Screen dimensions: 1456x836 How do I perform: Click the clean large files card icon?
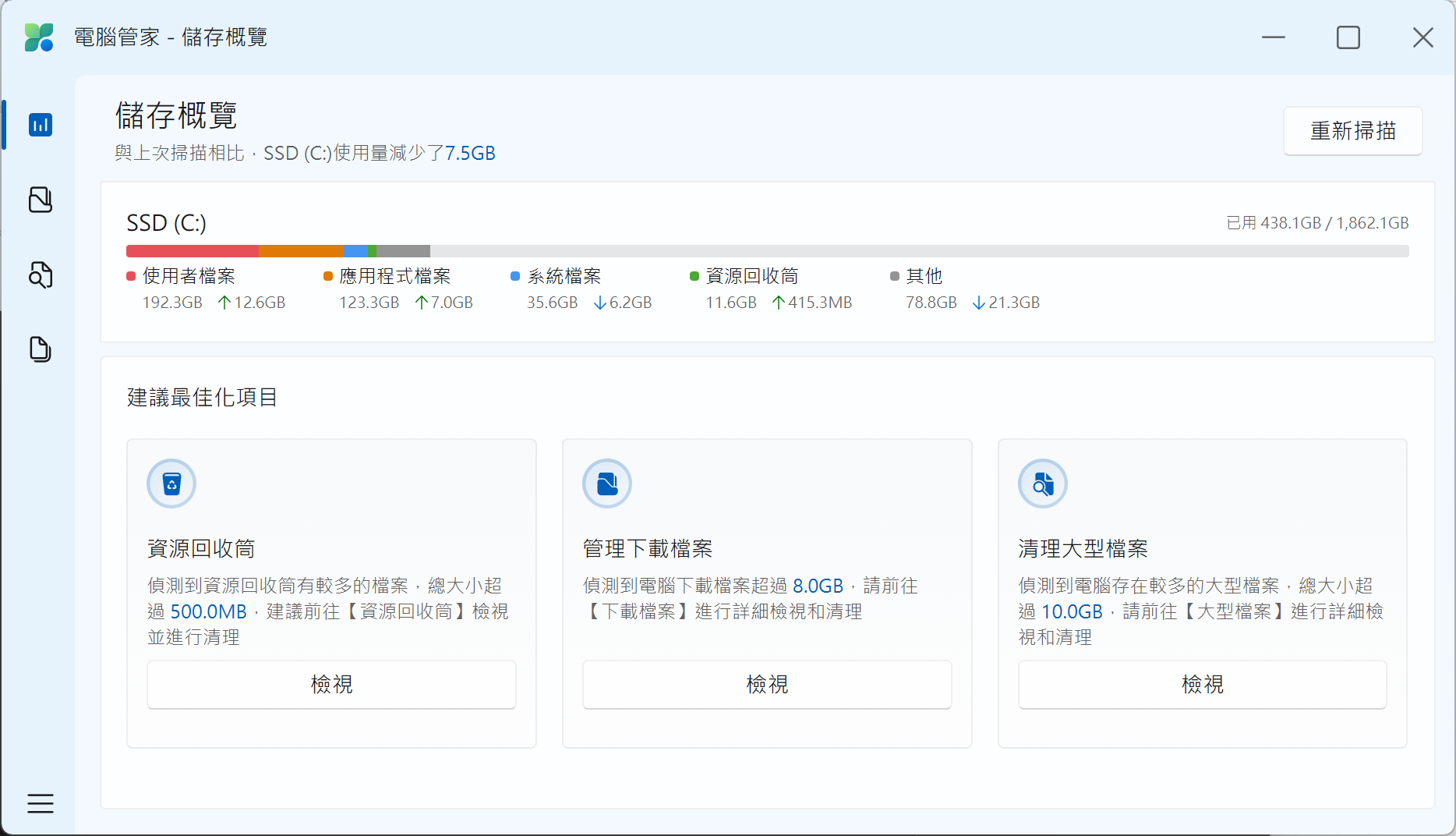point(1043,484)
